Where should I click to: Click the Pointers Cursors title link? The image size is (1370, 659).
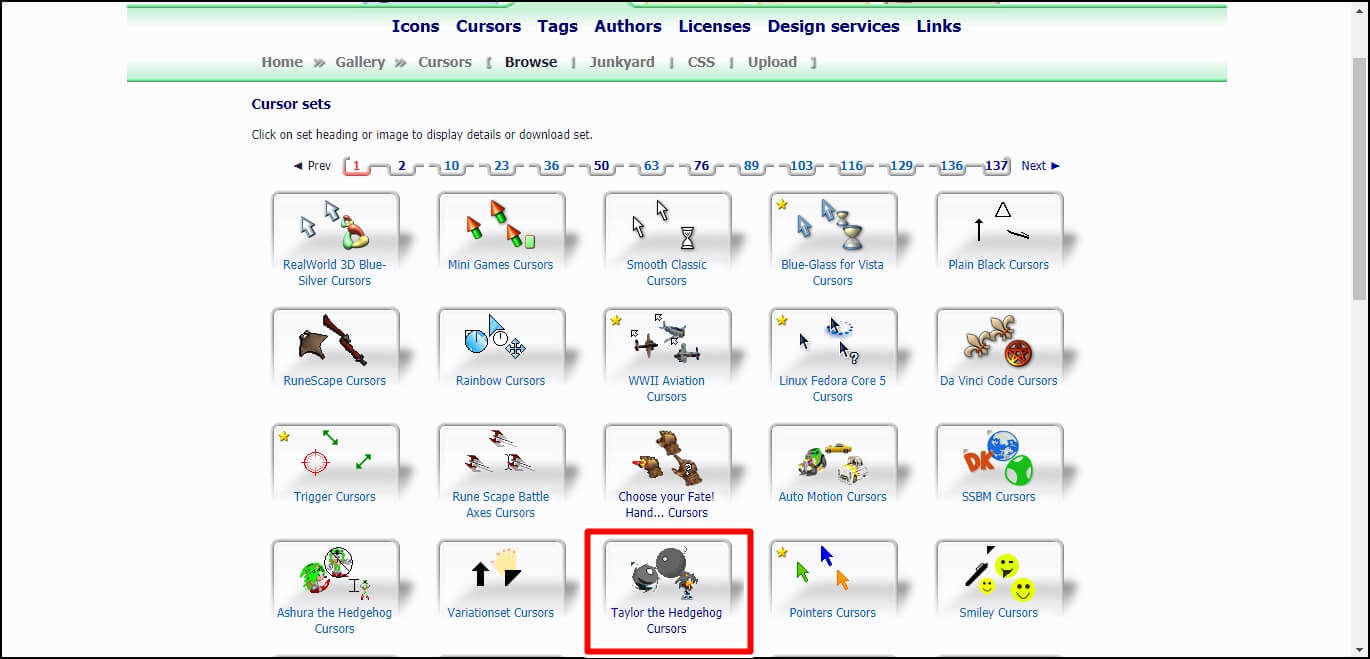click(x=833, y=613)
